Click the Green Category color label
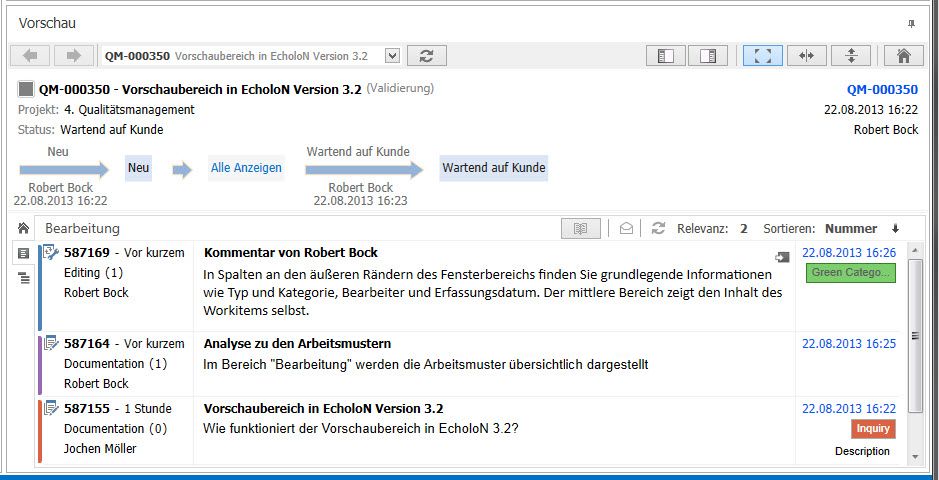Image resolution: width=939 pixels, height=480 pixels. click(x=853, y=272)
